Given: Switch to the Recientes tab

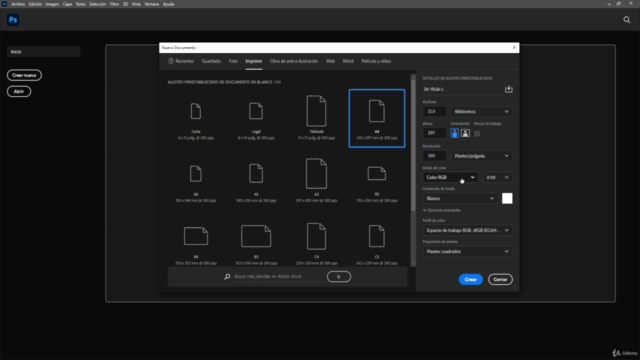Looking at the screenshot, I should [181, 61].
